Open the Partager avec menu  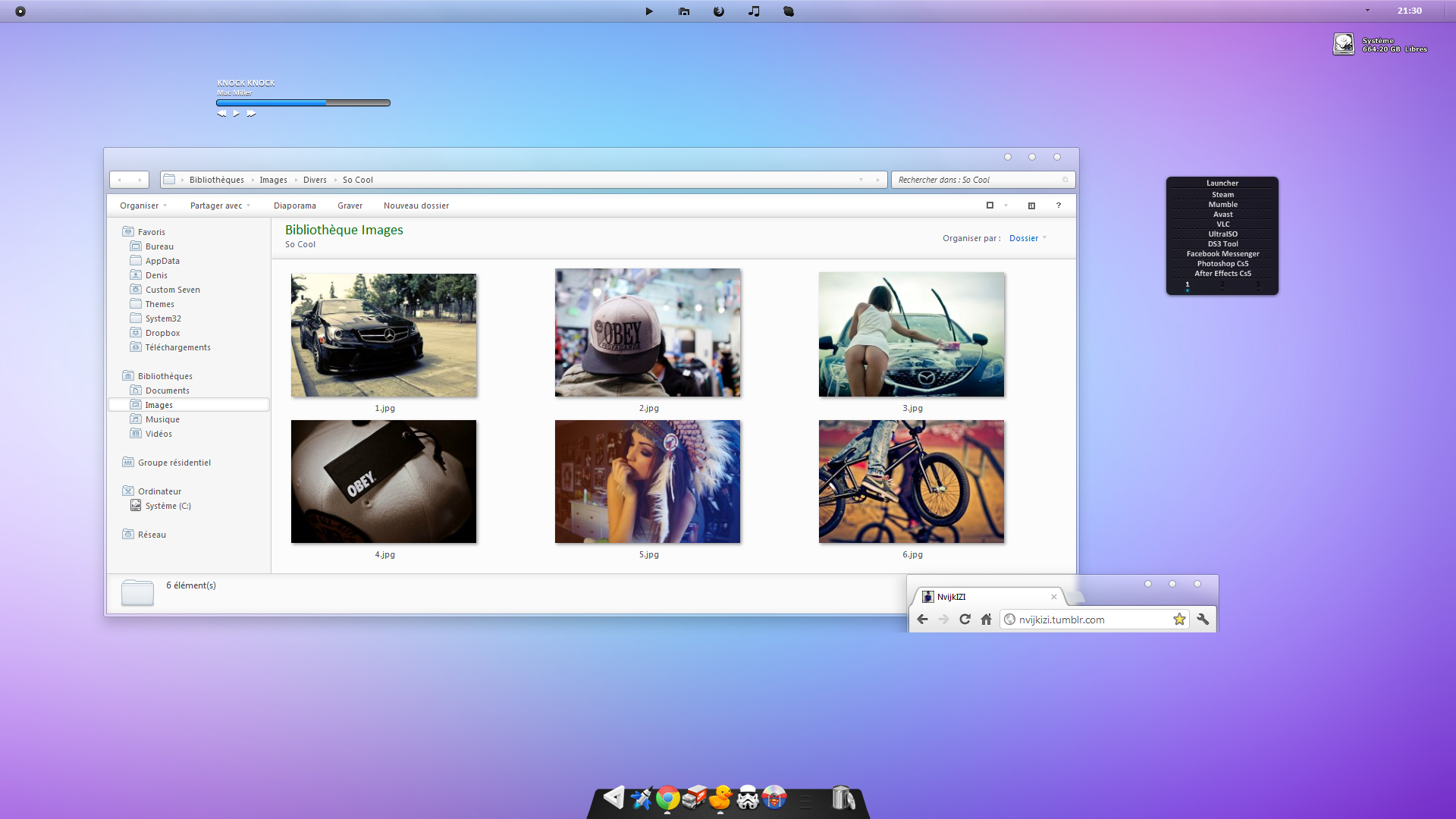point(220,206)
